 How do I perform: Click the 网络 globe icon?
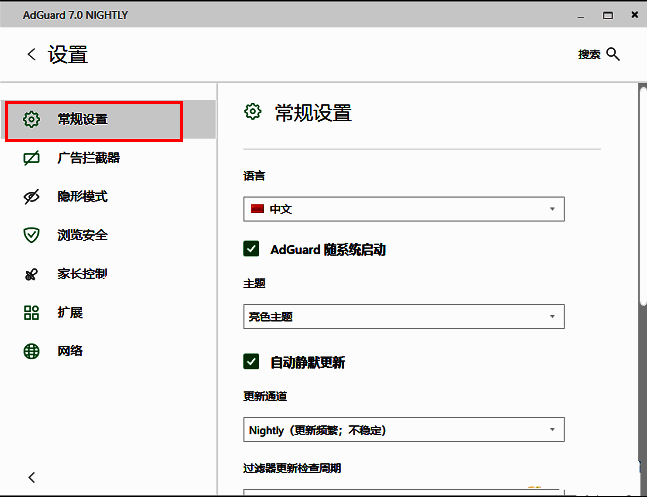(31, 351)
